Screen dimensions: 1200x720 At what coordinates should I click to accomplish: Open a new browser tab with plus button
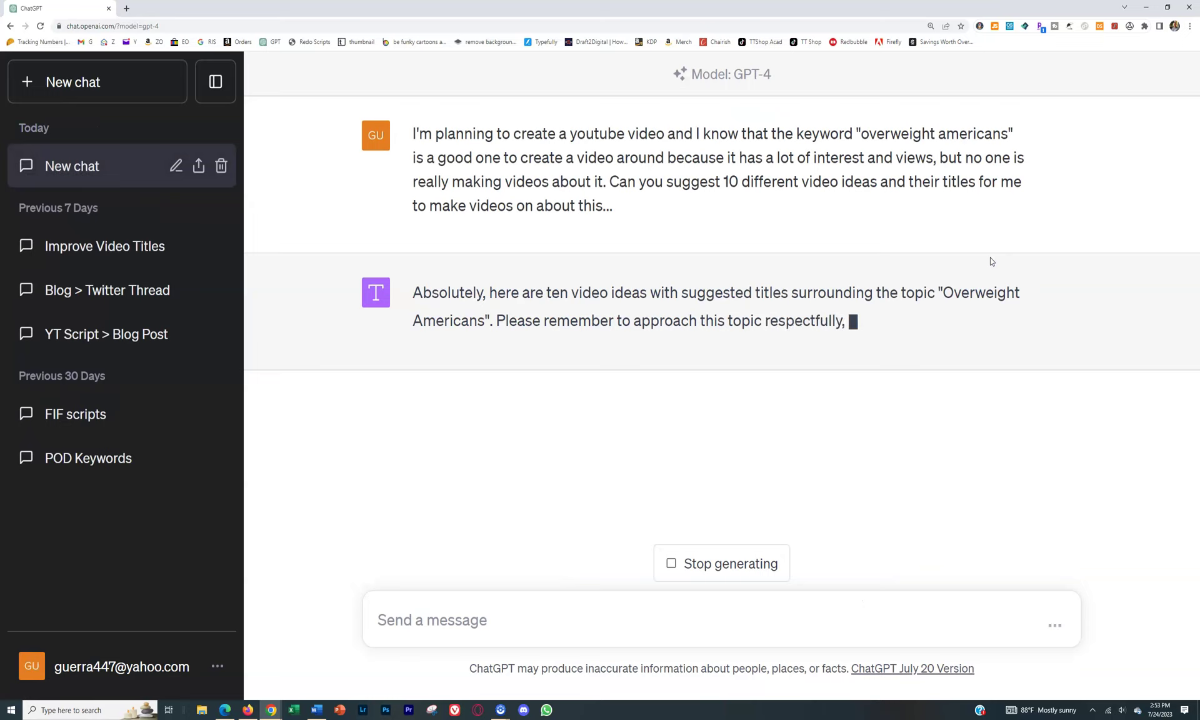(x=126, y=8)
